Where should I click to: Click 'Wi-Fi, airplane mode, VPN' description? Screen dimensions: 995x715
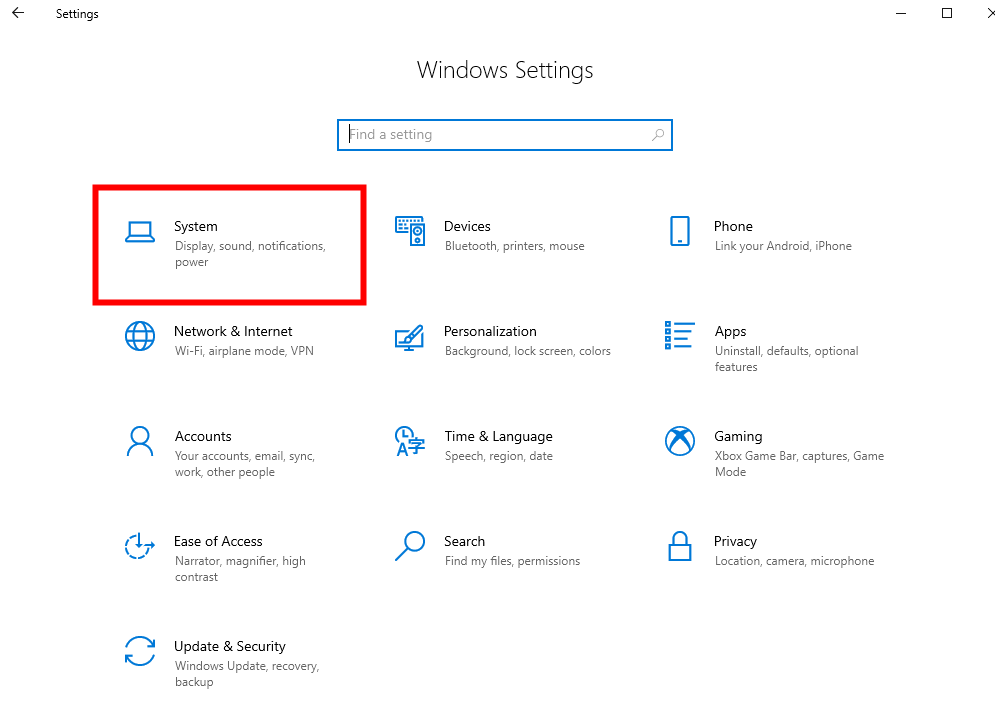pyautogui.click(x=244, y=351)
